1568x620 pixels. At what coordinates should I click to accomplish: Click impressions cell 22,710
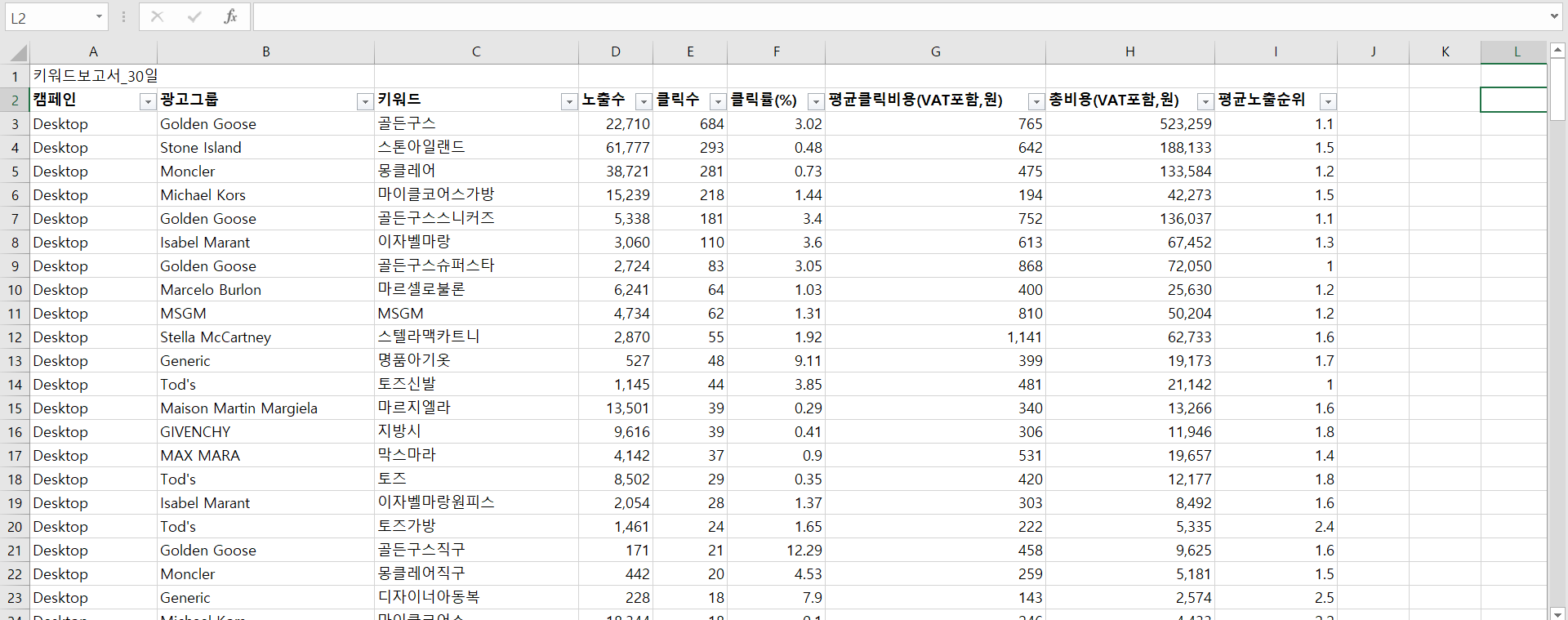[x=617, y=124]
